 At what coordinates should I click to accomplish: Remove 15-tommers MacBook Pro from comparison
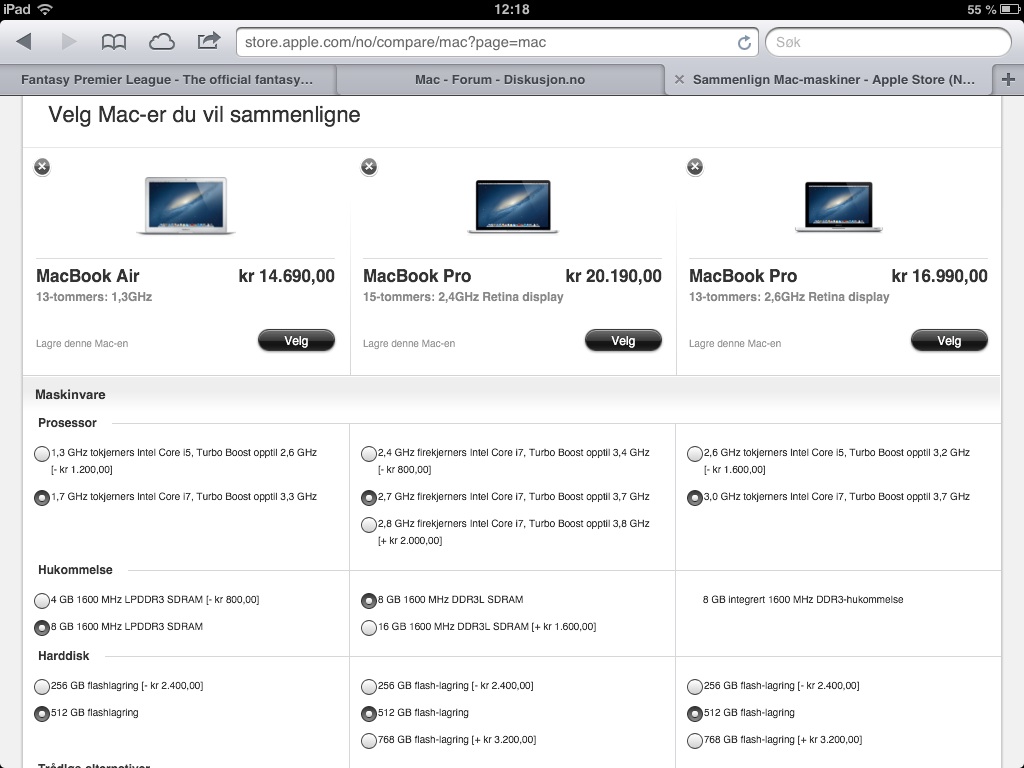click(x=369, y=167)
